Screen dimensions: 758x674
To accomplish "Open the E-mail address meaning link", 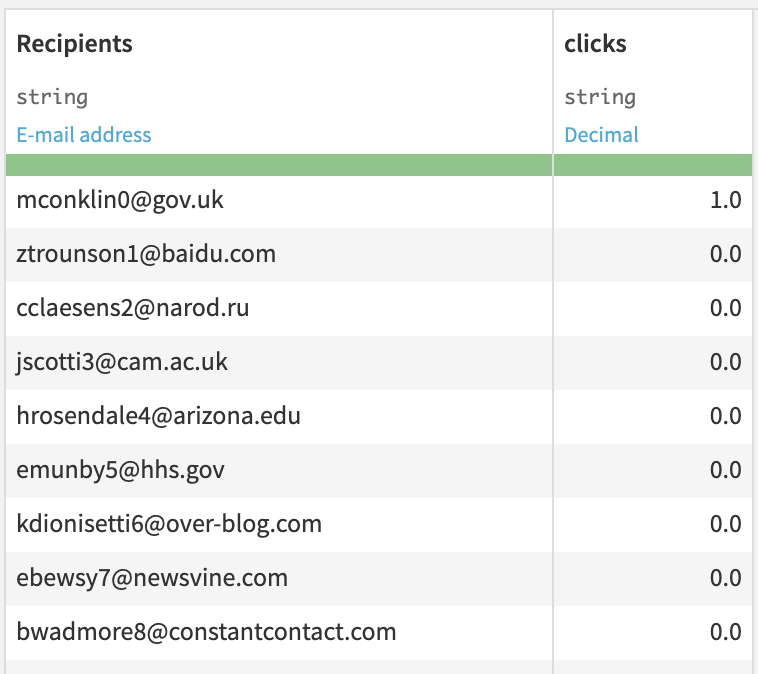I will coord(84,134).
